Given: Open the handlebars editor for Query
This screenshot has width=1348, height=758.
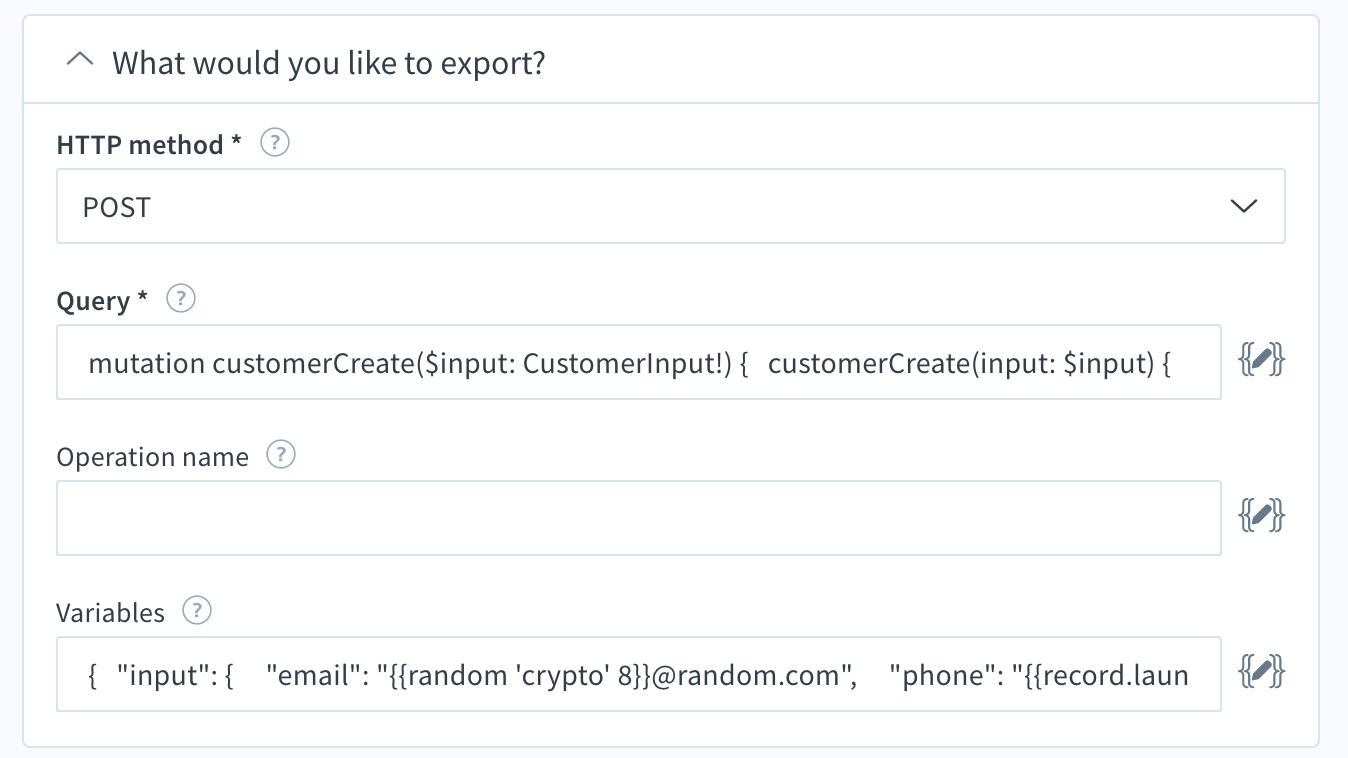Looking at the screenshot, I should (x=1262, y=360).
